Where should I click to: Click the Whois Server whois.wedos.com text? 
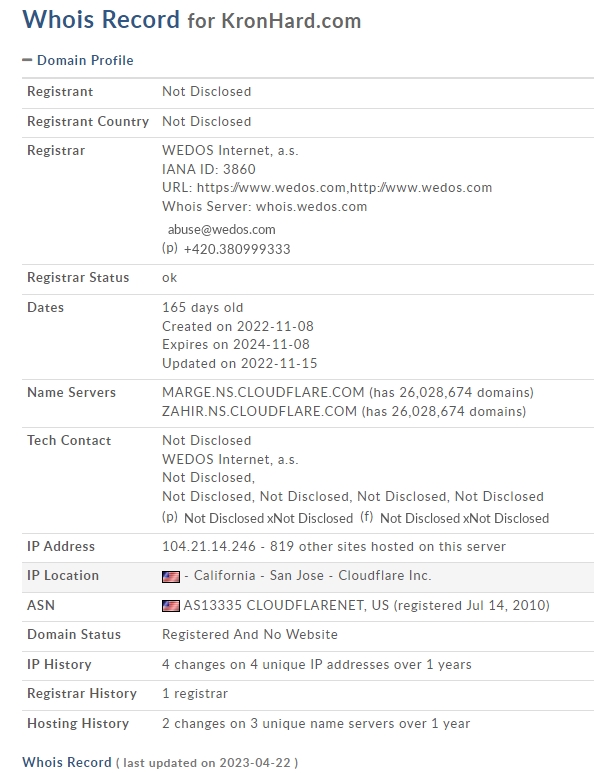[x=265, y=207]
